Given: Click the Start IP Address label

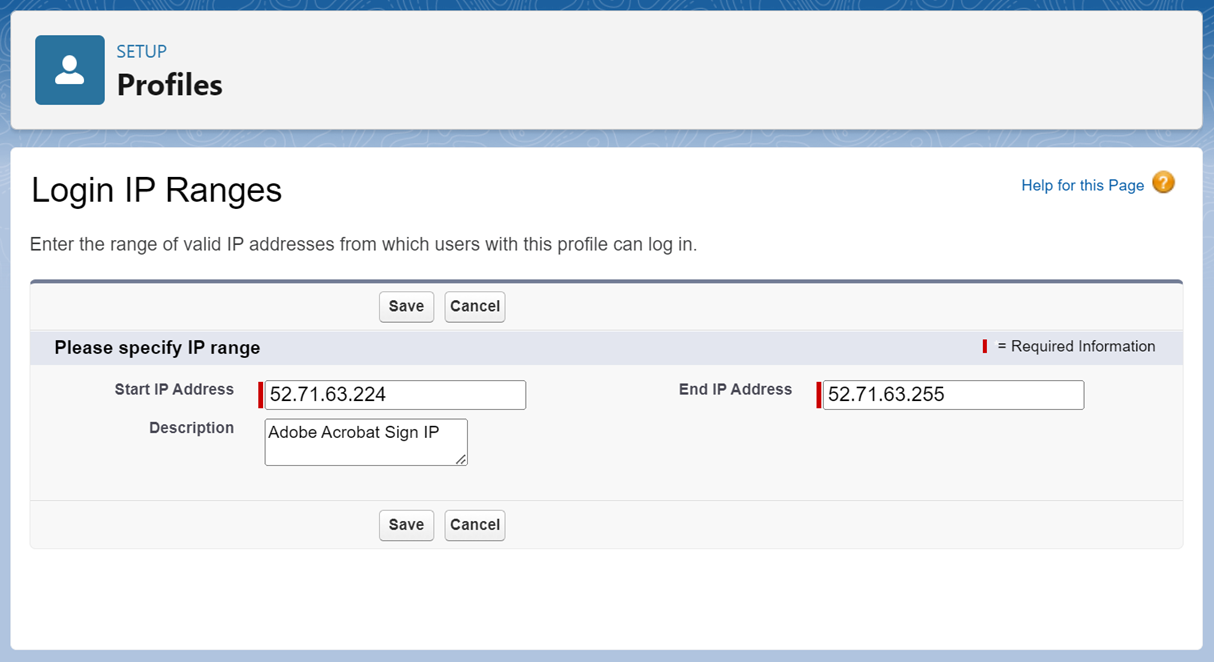Looking at the screenshot, I should 174,389.
